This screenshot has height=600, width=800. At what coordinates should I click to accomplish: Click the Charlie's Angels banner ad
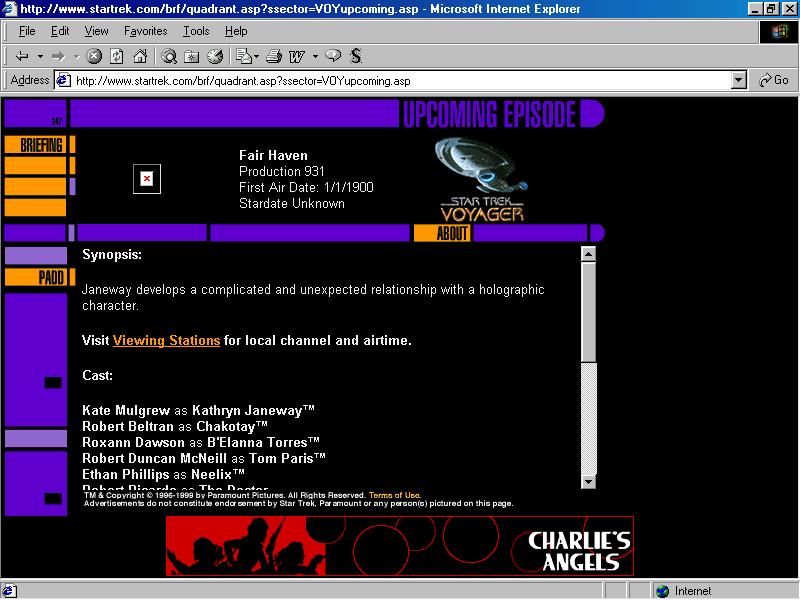pyautogui.click(x=400, y=546)
